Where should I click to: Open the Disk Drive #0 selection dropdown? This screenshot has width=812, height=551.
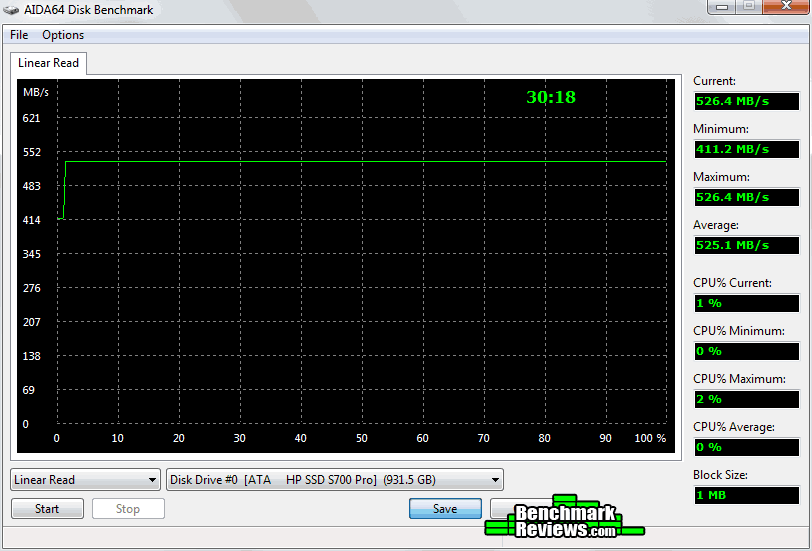pos(335,480)
